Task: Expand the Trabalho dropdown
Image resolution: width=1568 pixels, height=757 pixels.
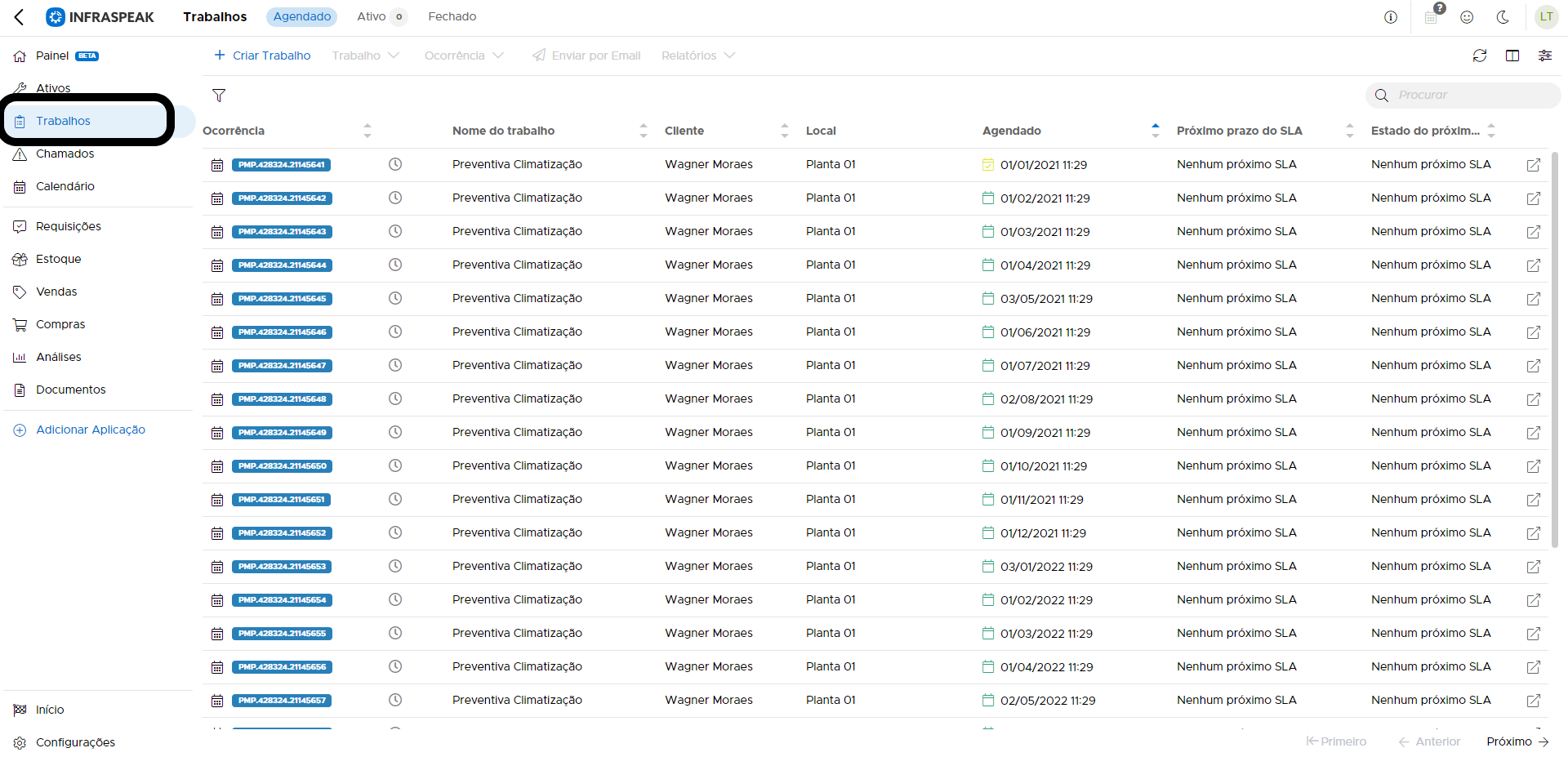Action: click(365, 56)
